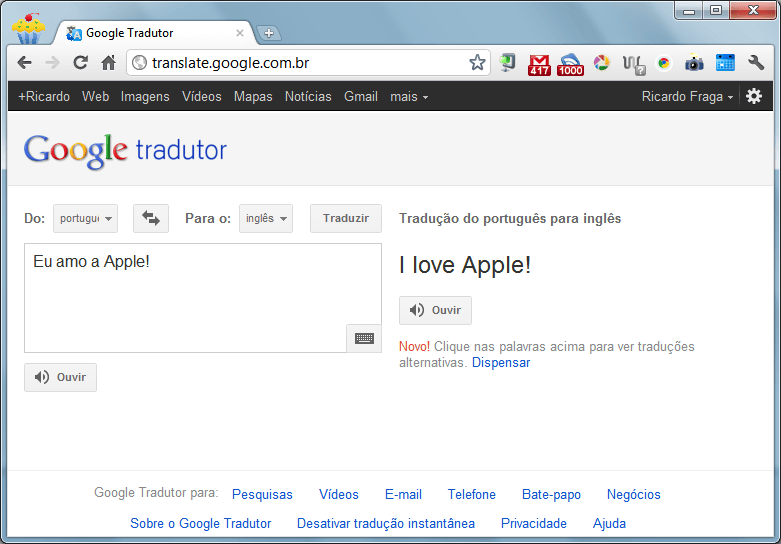The height and width of the screenshot is (544, 781).
Task: Reload the page with the refresh icon
Action: (81, 63)
